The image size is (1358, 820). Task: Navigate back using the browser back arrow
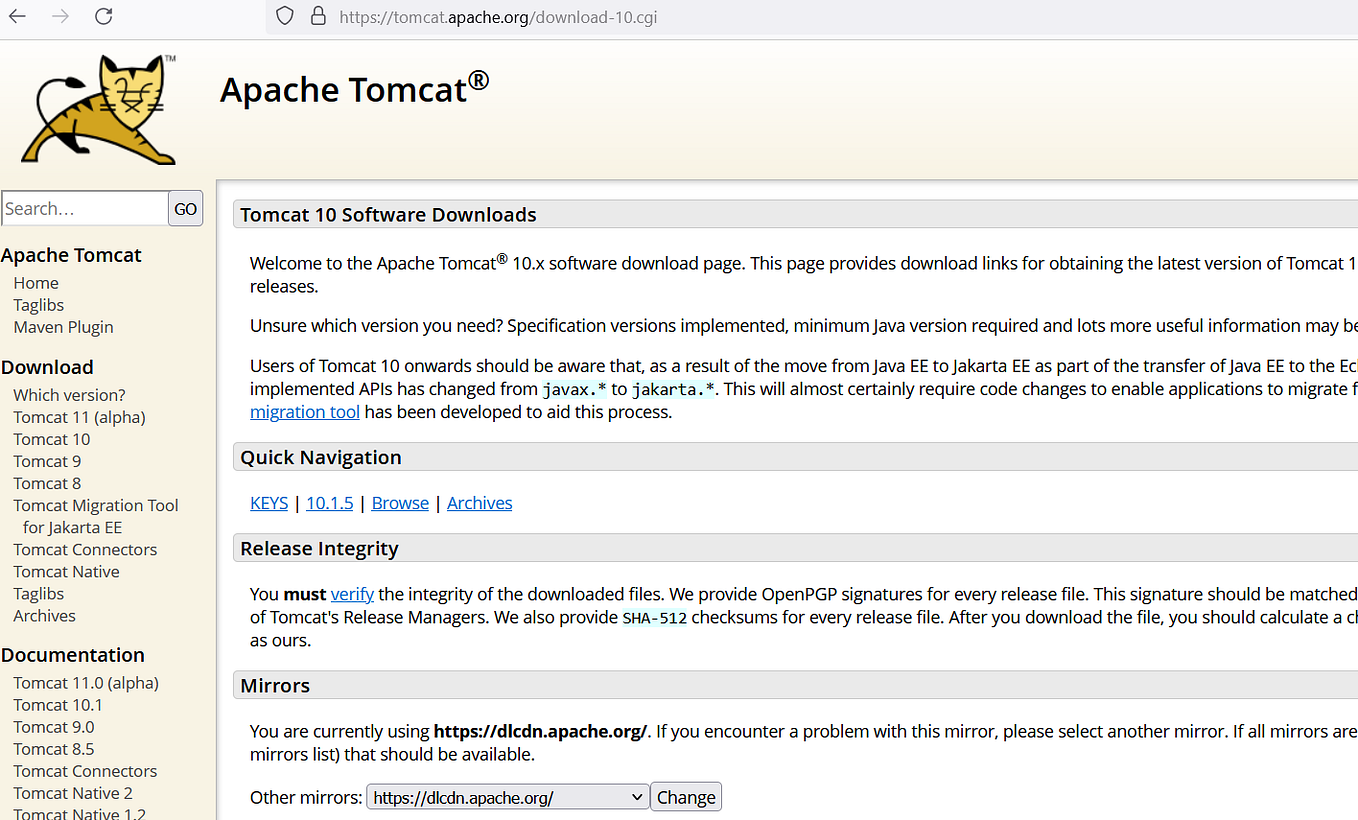pos(16,16)
